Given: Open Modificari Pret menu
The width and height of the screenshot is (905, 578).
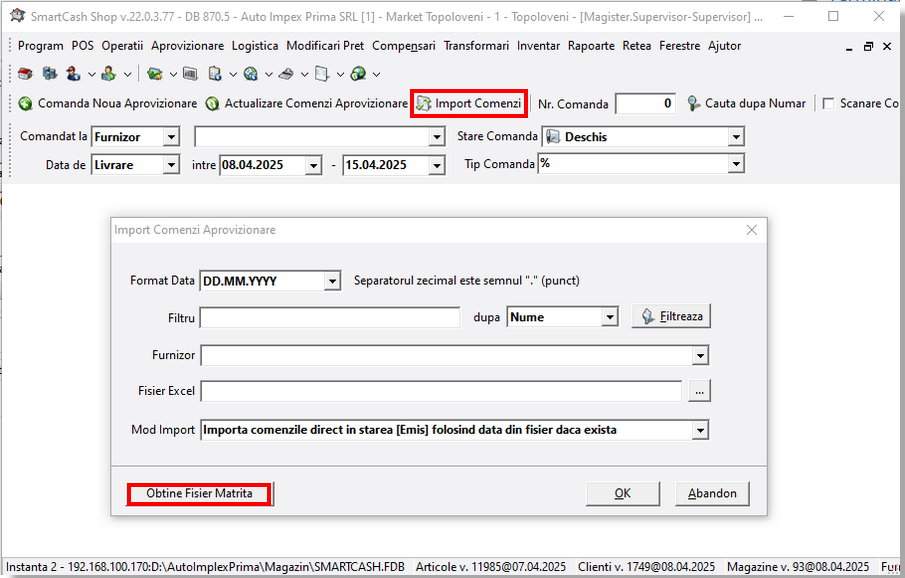Looking at the screenshot, I should point(325,46).
